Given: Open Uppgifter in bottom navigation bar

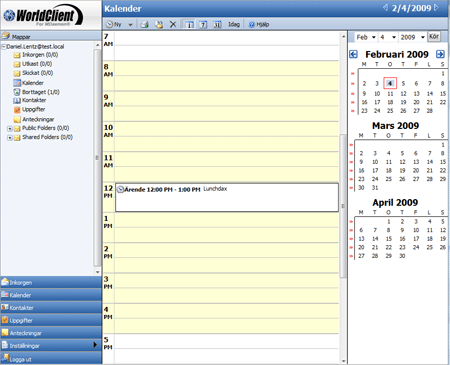Looking at the screenshot, I should tap(51, 320).
